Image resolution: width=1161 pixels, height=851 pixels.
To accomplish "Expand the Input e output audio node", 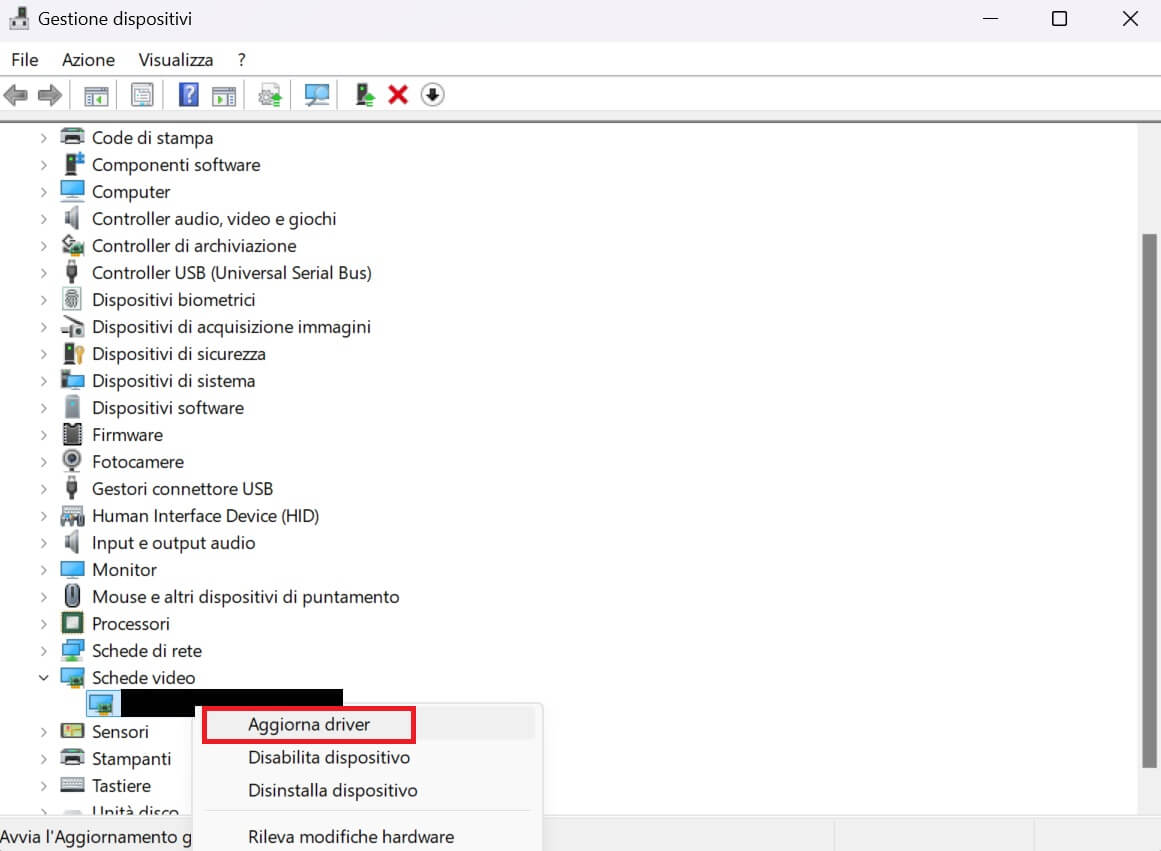I will coord(43,543).
